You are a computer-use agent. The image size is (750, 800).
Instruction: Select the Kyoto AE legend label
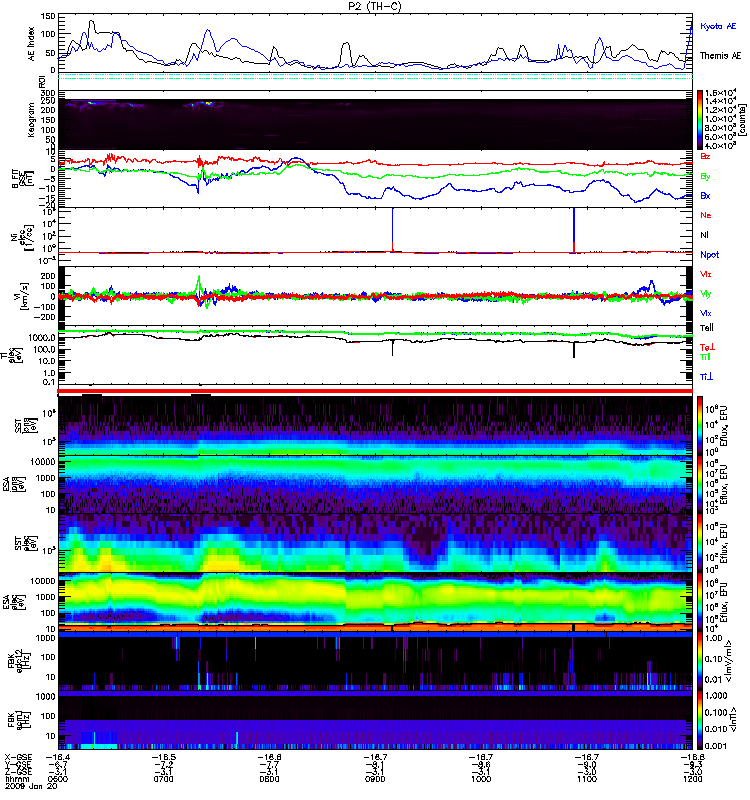tap(718, 26)
